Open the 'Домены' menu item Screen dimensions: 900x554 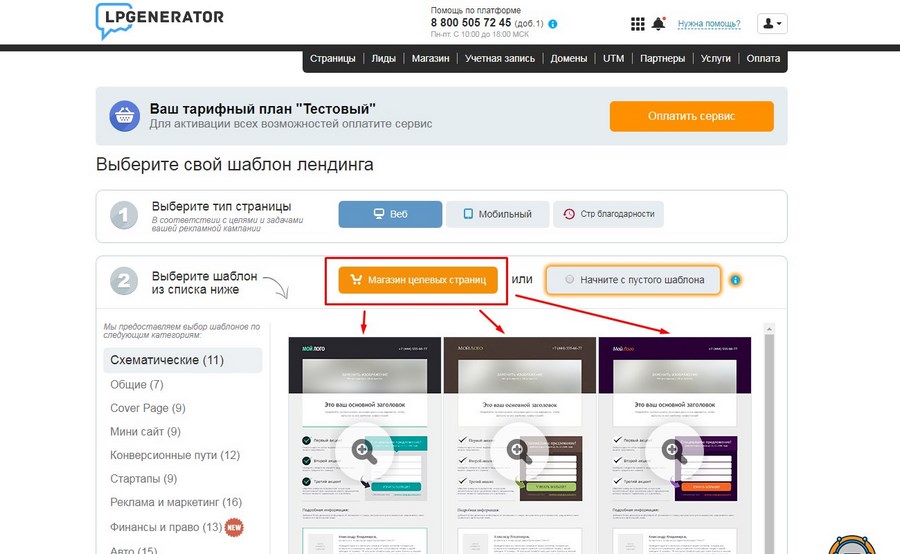pos(569,59)
